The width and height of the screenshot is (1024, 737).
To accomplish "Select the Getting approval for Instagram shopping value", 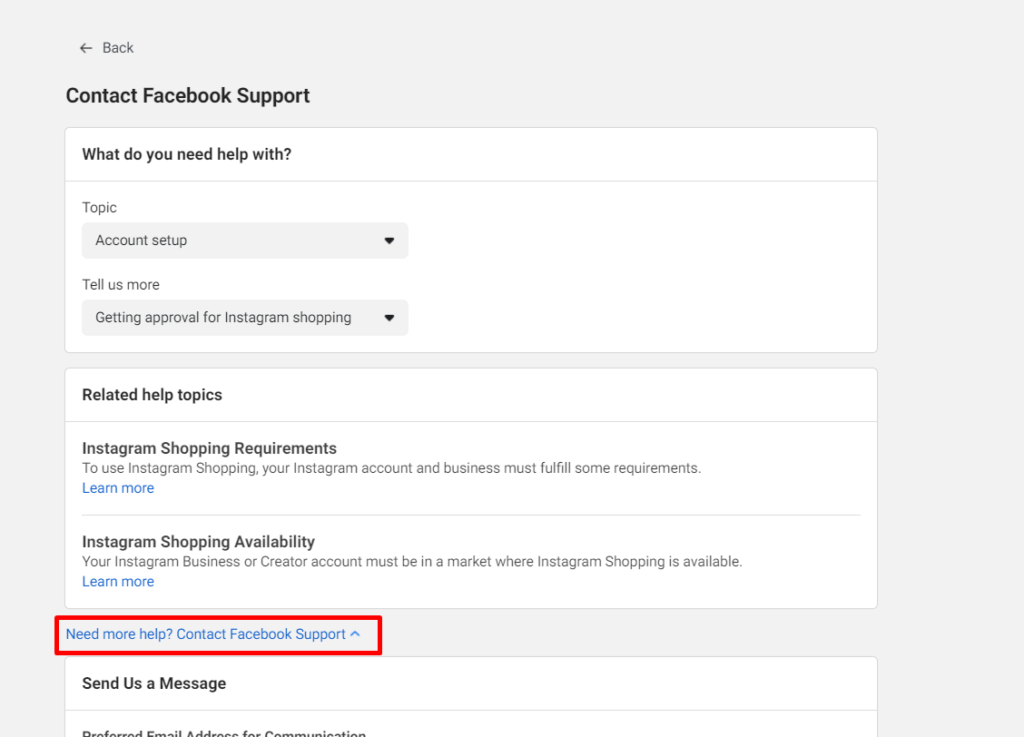I will pos(222,317).
